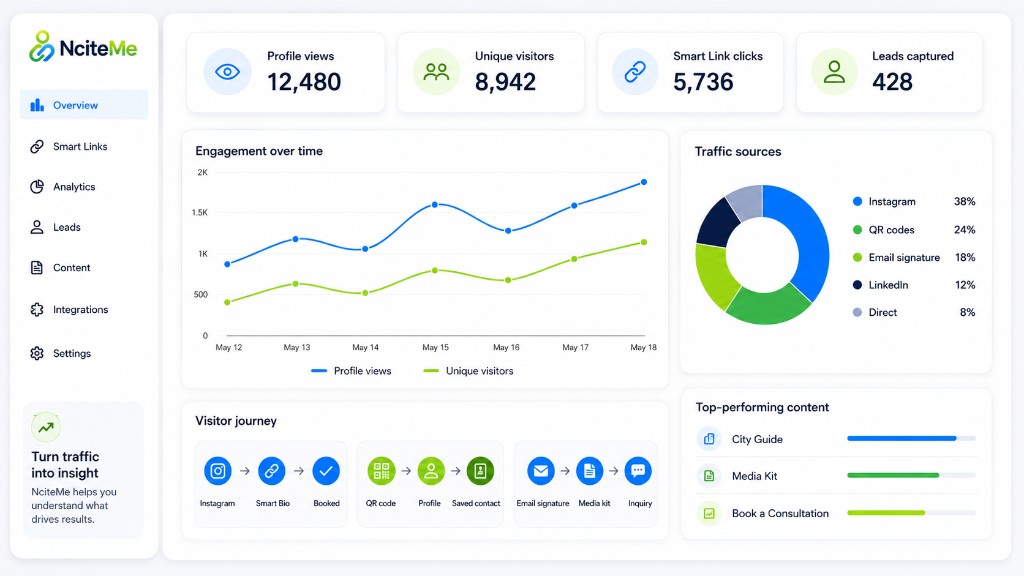Click the Unique visitors people icon
Image resolution: width=1024 pixels, height=576 pixels.
pyautogui.click(x=436, y=72)
